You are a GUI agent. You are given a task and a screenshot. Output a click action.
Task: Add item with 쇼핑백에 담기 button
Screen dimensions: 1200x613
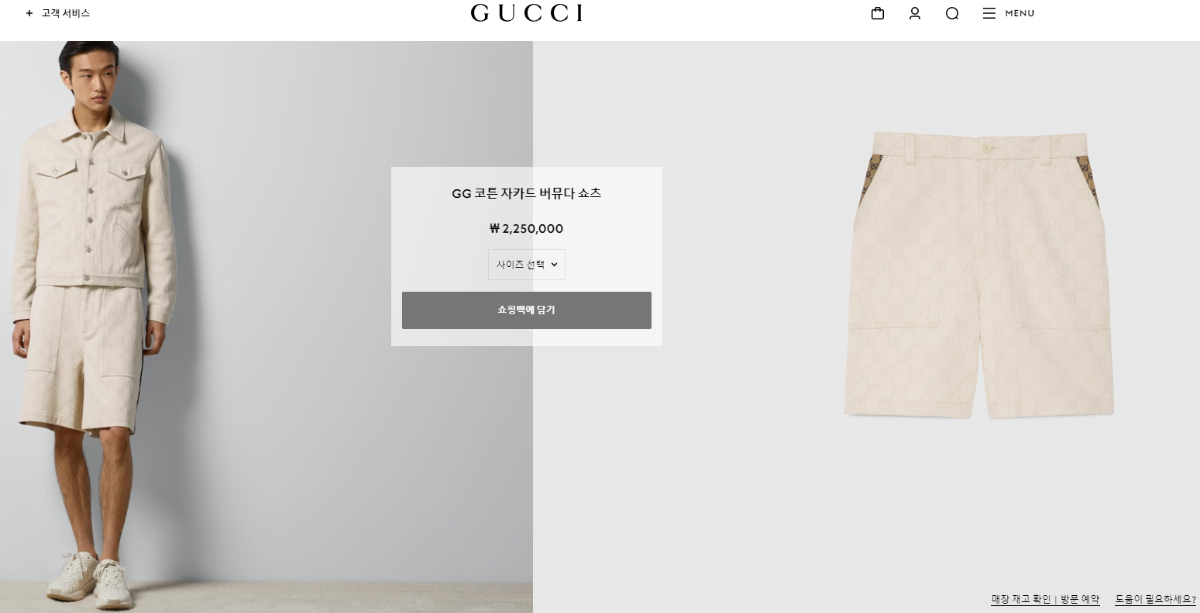point(526,310)
